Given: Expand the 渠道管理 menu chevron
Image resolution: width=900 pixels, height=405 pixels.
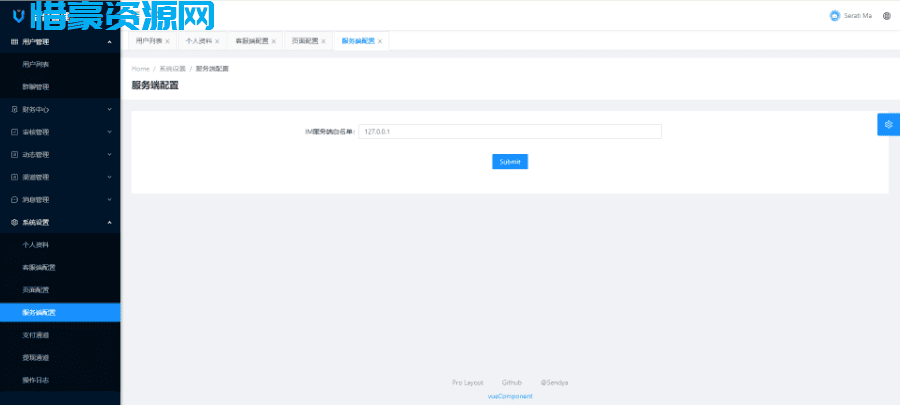Looking at the screenshot, I should pyautogui.click(x=109, y=177).
